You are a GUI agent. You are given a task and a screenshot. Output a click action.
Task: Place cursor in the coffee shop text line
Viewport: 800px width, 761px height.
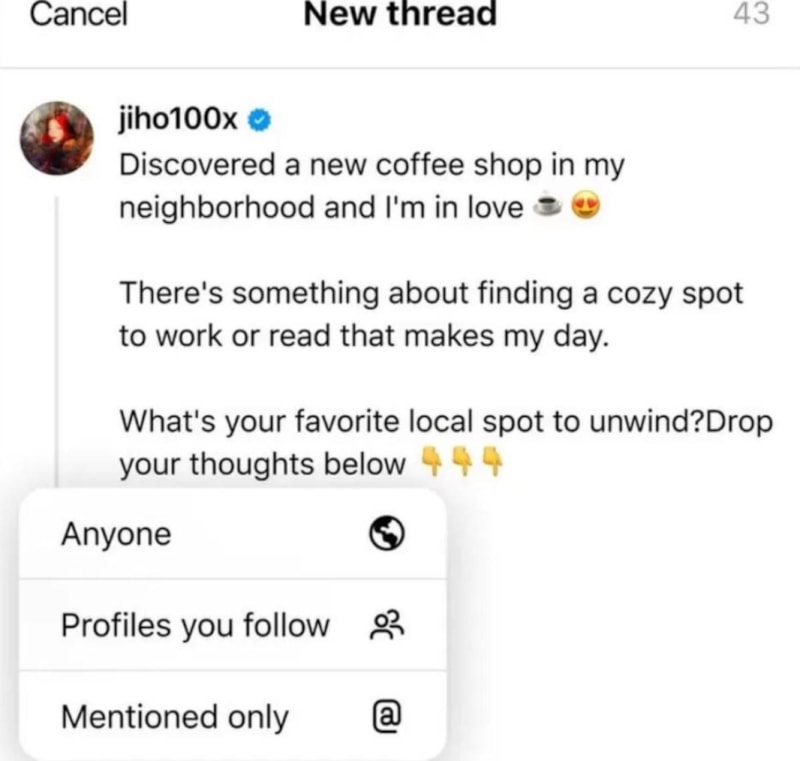click(371, 166)
